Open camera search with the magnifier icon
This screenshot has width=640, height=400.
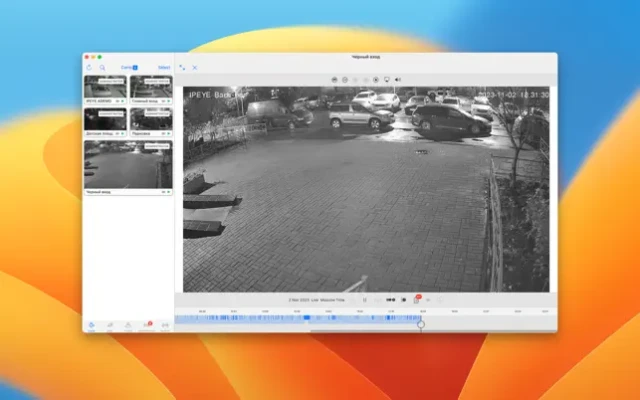(x=102, y=68)
